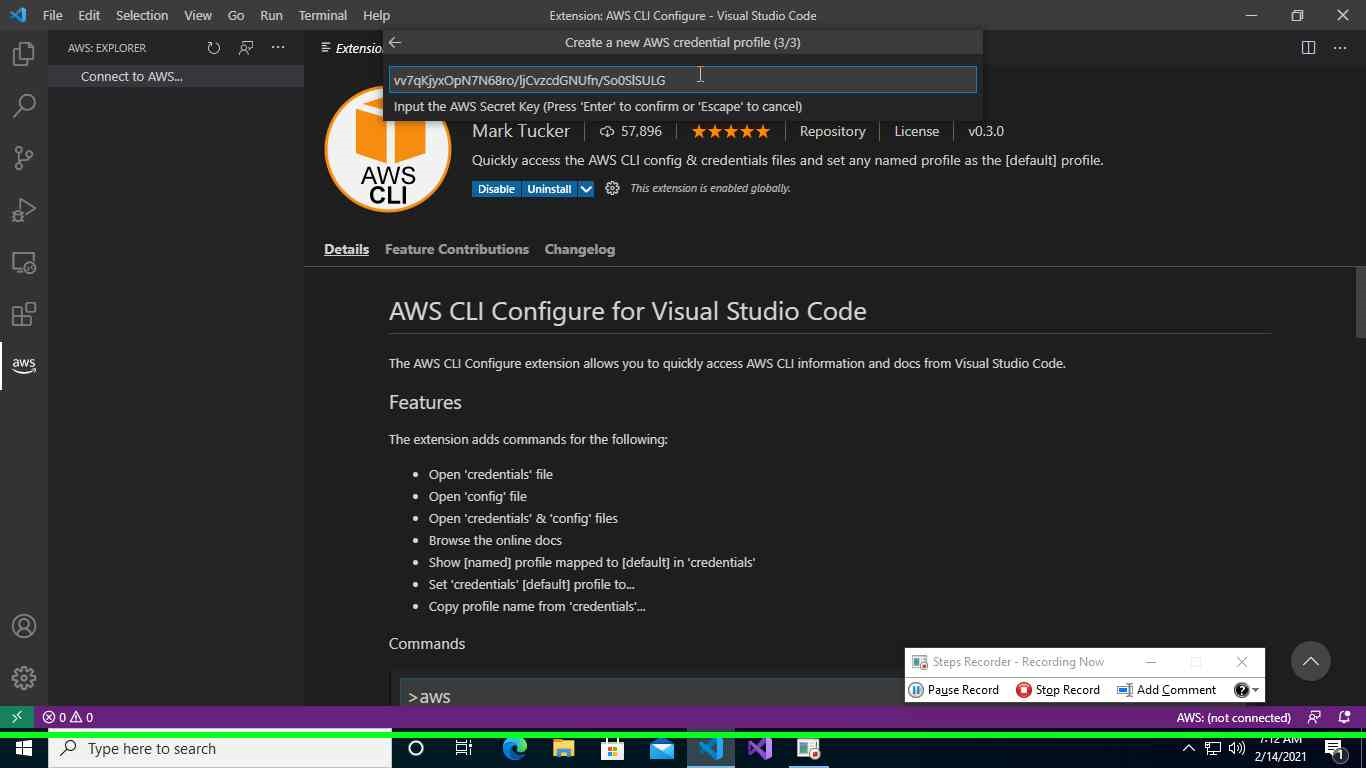Viewport: 1366px width, 768px height.
Task: Click the extension page vertical scrollbar
Action: click(x=1360, y=303)
